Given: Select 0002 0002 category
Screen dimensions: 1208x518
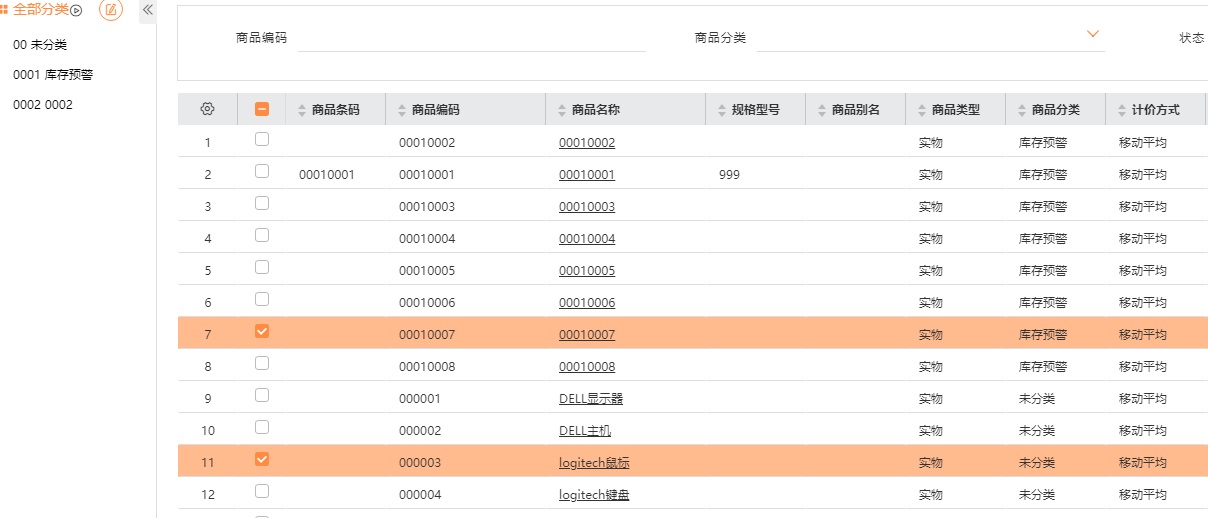Looking at the screenshot, I should (43, 105).
